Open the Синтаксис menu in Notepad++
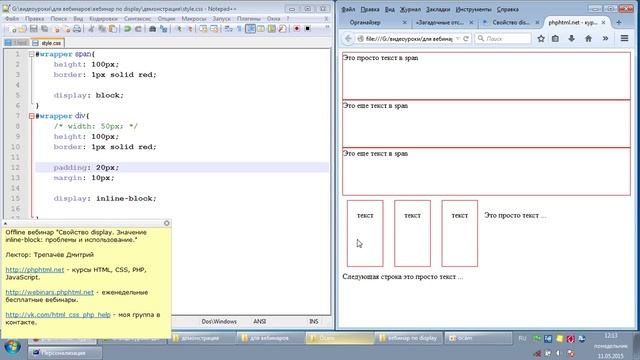Image resolution: width=640 pixels, height=360 pixels. pyautogui.click(x=138, y=18)
